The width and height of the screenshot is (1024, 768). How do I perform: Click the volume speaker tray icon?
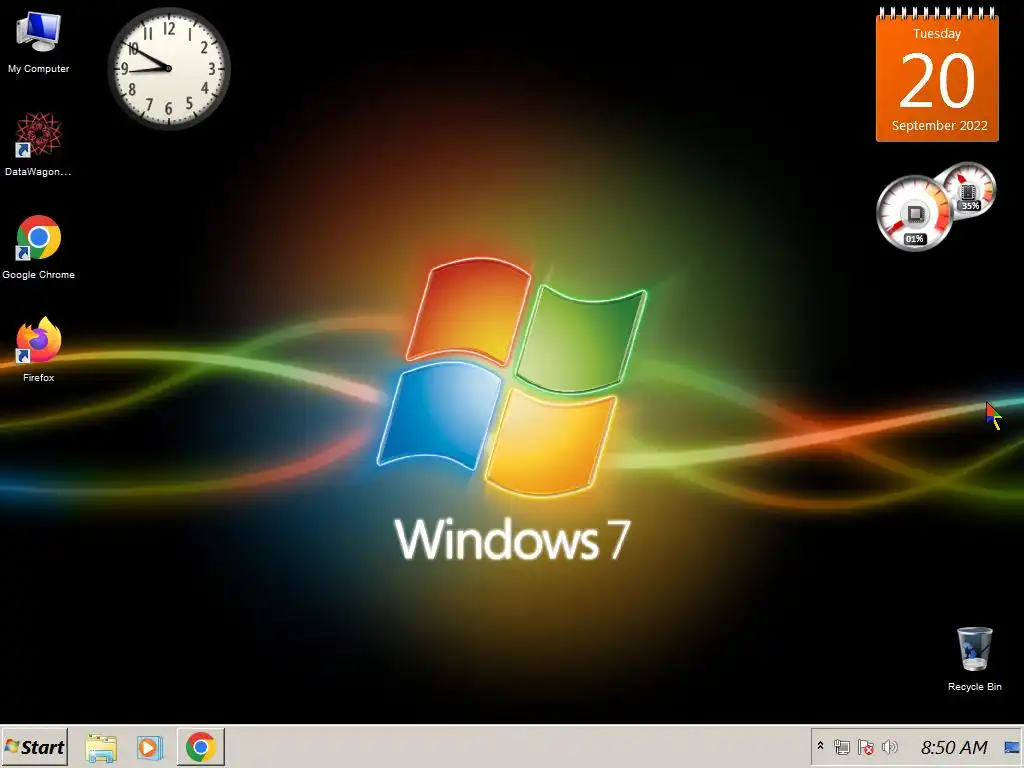click(889, 747)
